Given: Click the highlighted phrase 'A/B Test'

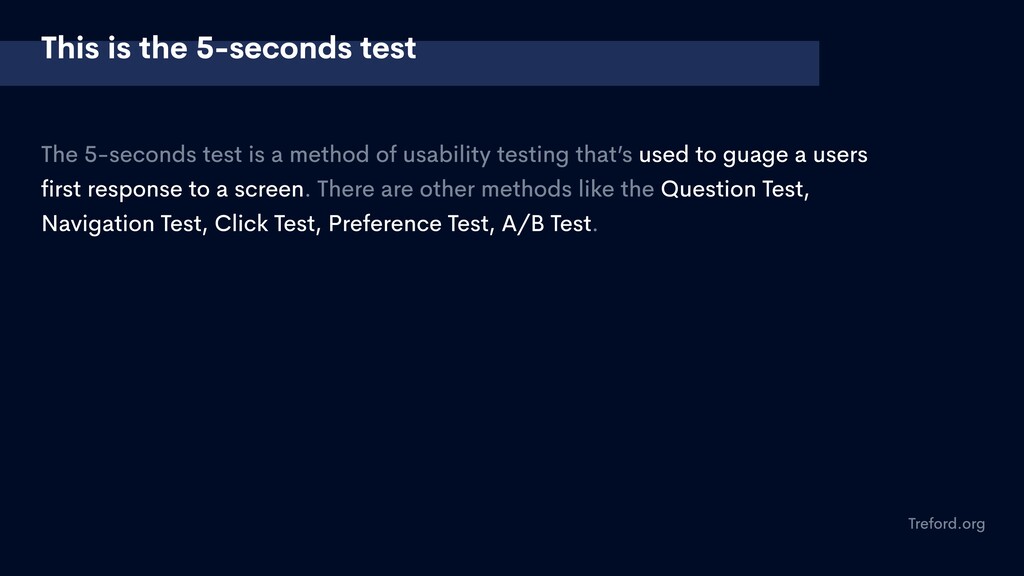Looking at the screenshot, I should [x=546, y=224].
